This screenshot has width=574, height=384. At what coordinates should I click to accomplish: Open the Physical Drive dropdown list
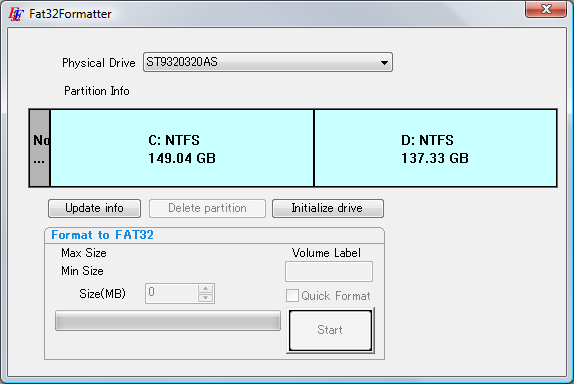pyautogui.click(x=268, y=62)
